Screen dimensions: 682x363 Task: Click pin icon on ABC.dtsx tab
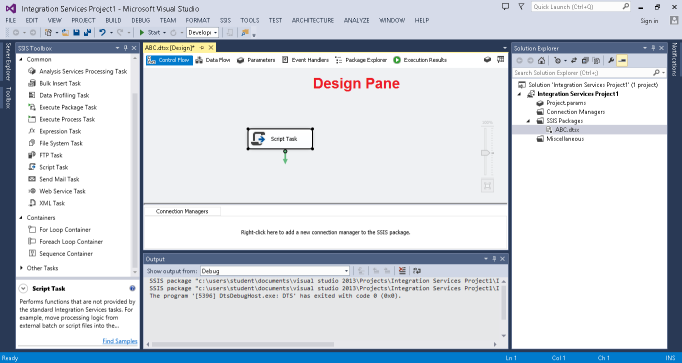coord(202,47)
